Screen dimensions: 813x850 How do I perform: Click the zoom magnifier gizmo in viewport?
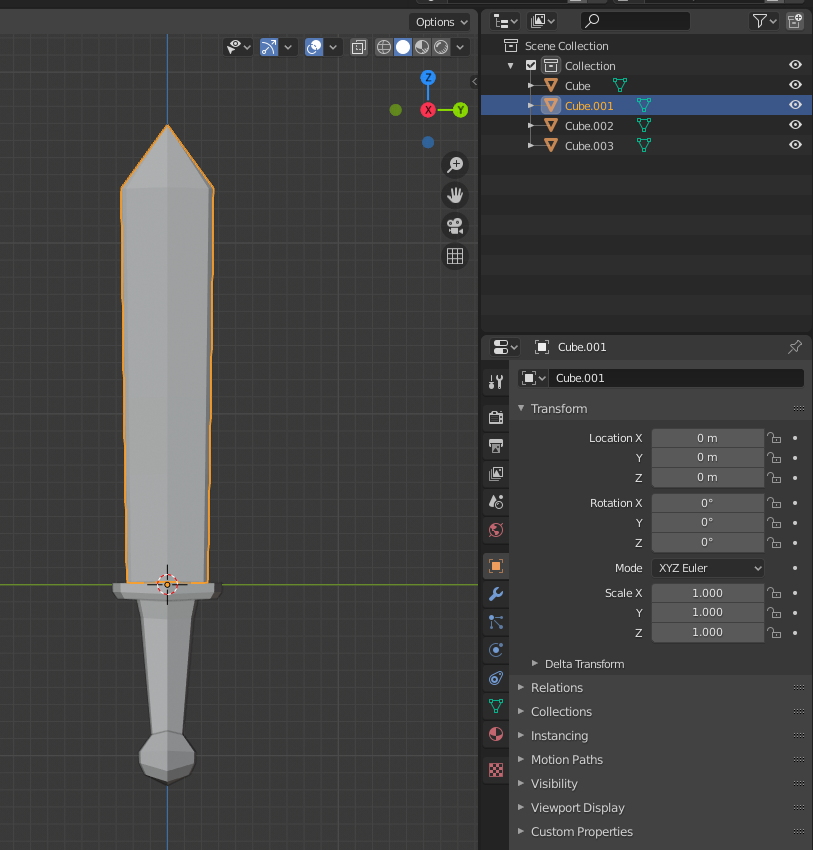[455, 165]
